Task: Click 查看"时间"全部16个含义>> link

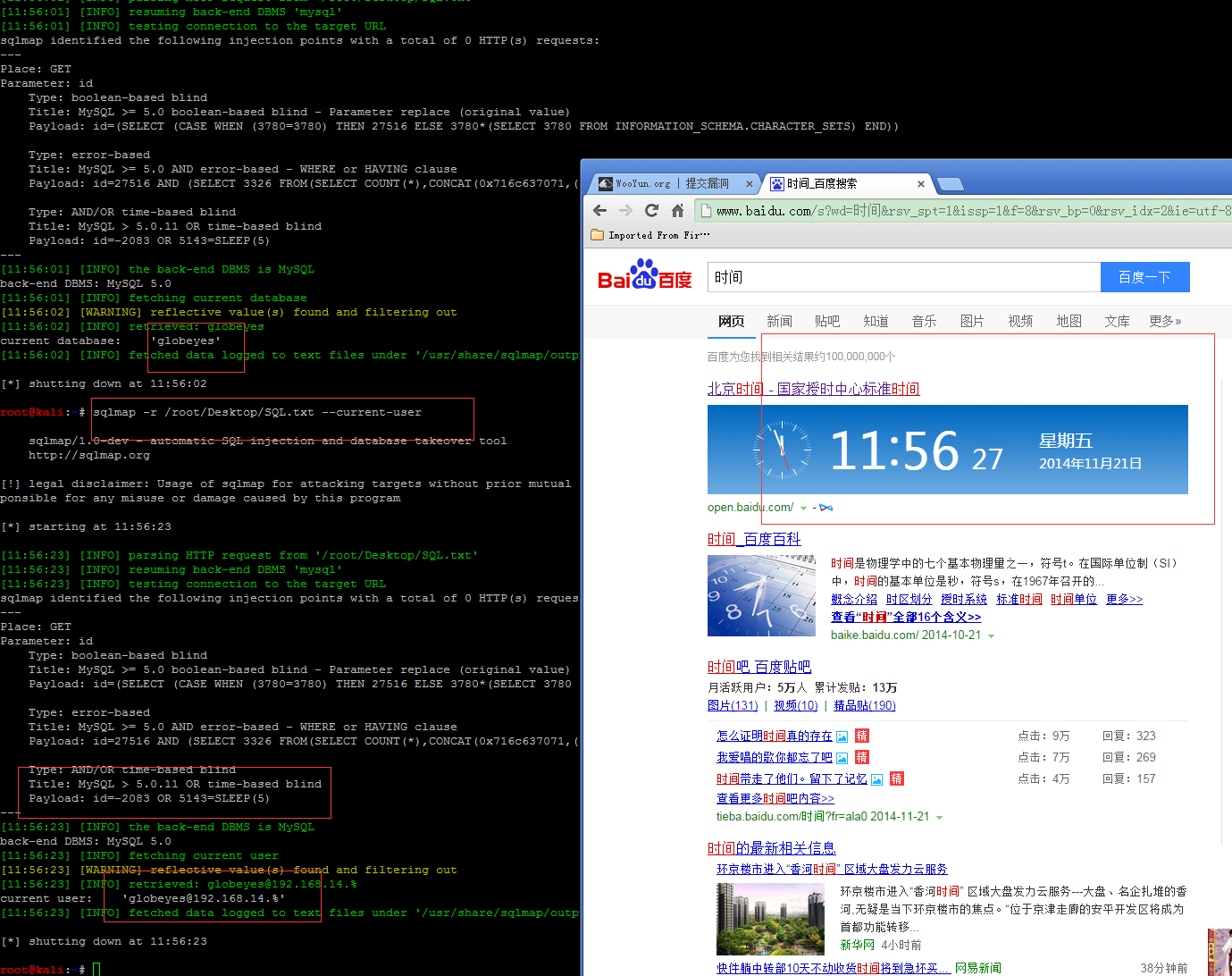Action: (x=906, y=617)
